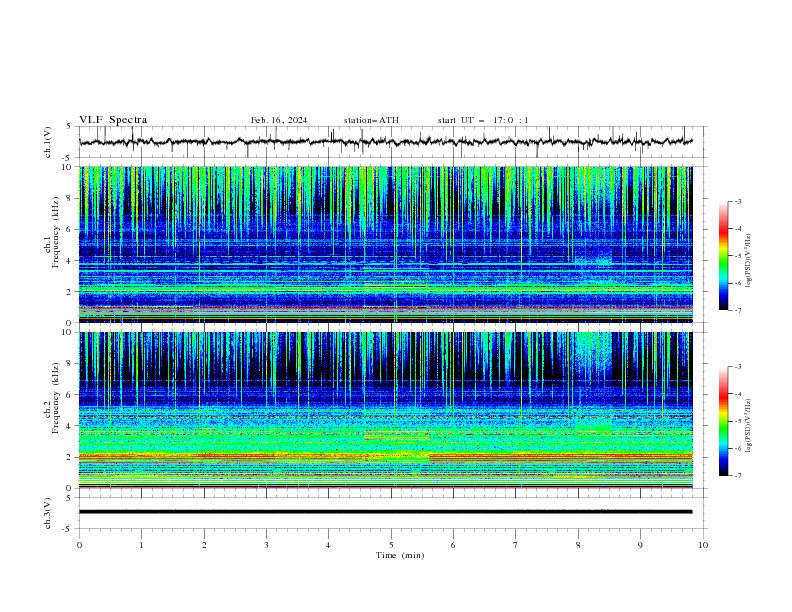Click the ch.2 spectrogram color scale bar
The image size is (792, 612).
click(x=723, y=421)
